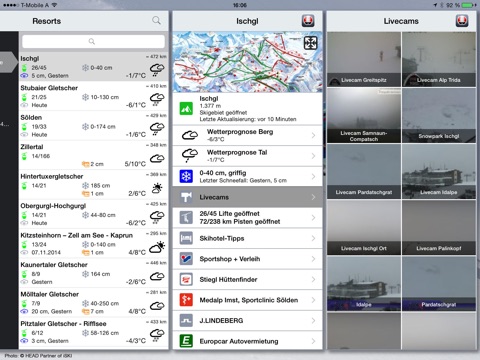Click the Stiegl Hüttenfinder icon

click(186, 280)
